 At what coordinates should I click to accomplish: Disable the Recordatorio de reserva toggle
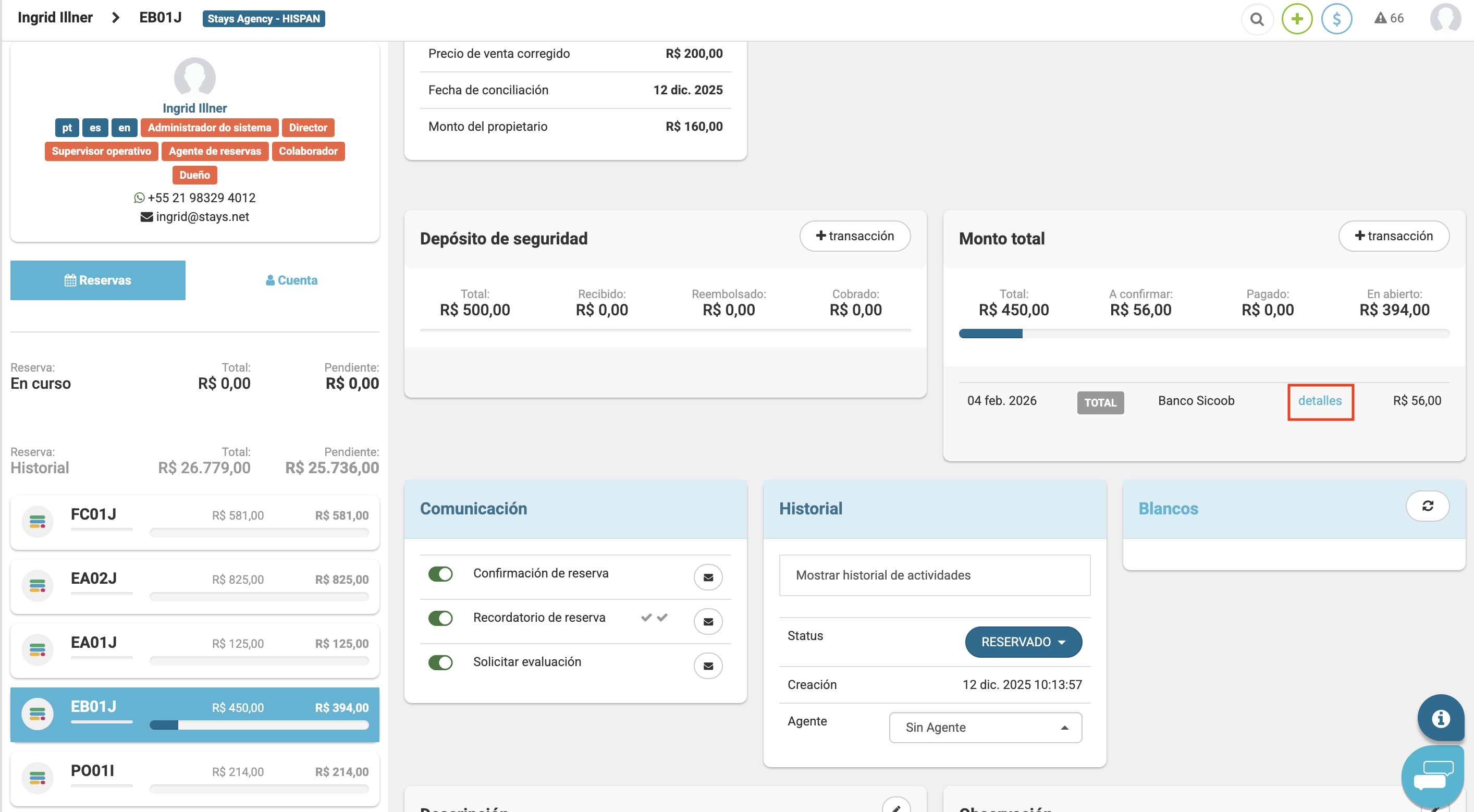pyautogui.click(x=440, y=618)
